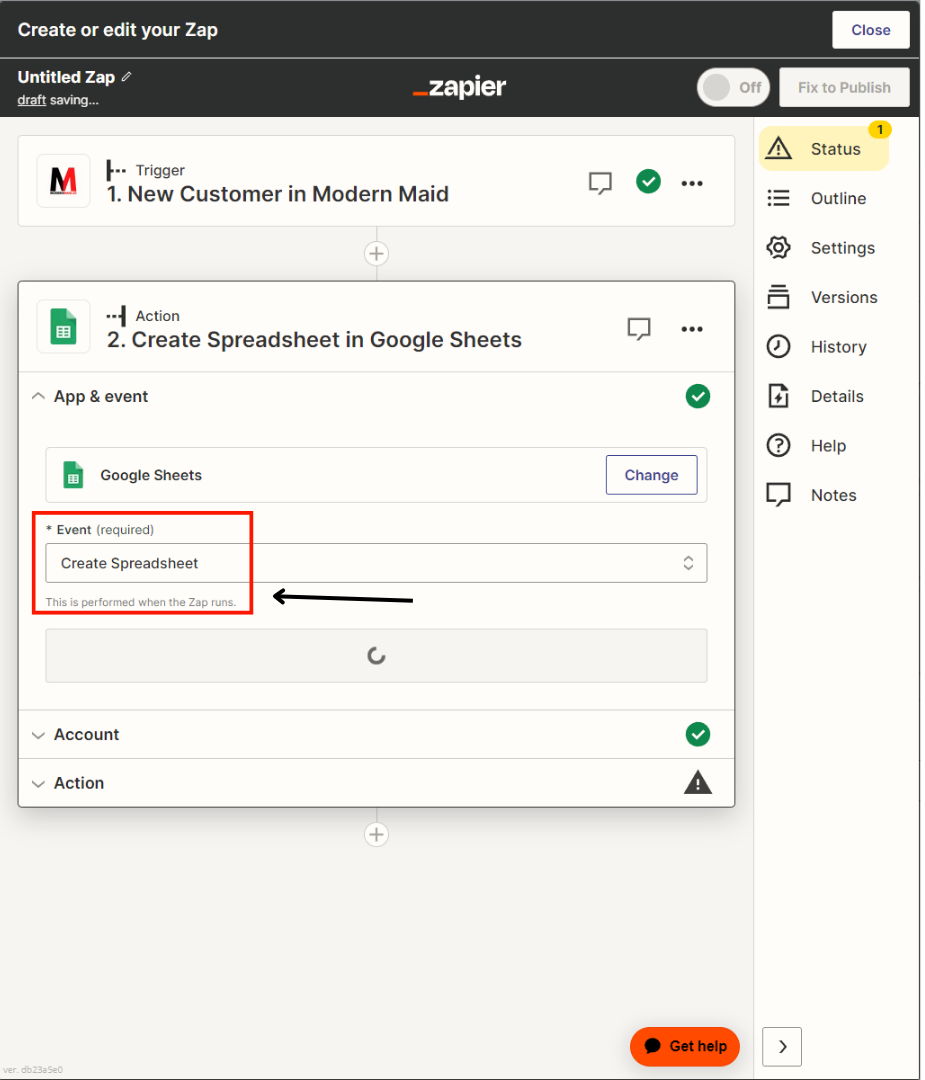The height and width of the screenshot is (1080, 925).
Task: Expand the Action section
Action: click(x=78, y=783)
